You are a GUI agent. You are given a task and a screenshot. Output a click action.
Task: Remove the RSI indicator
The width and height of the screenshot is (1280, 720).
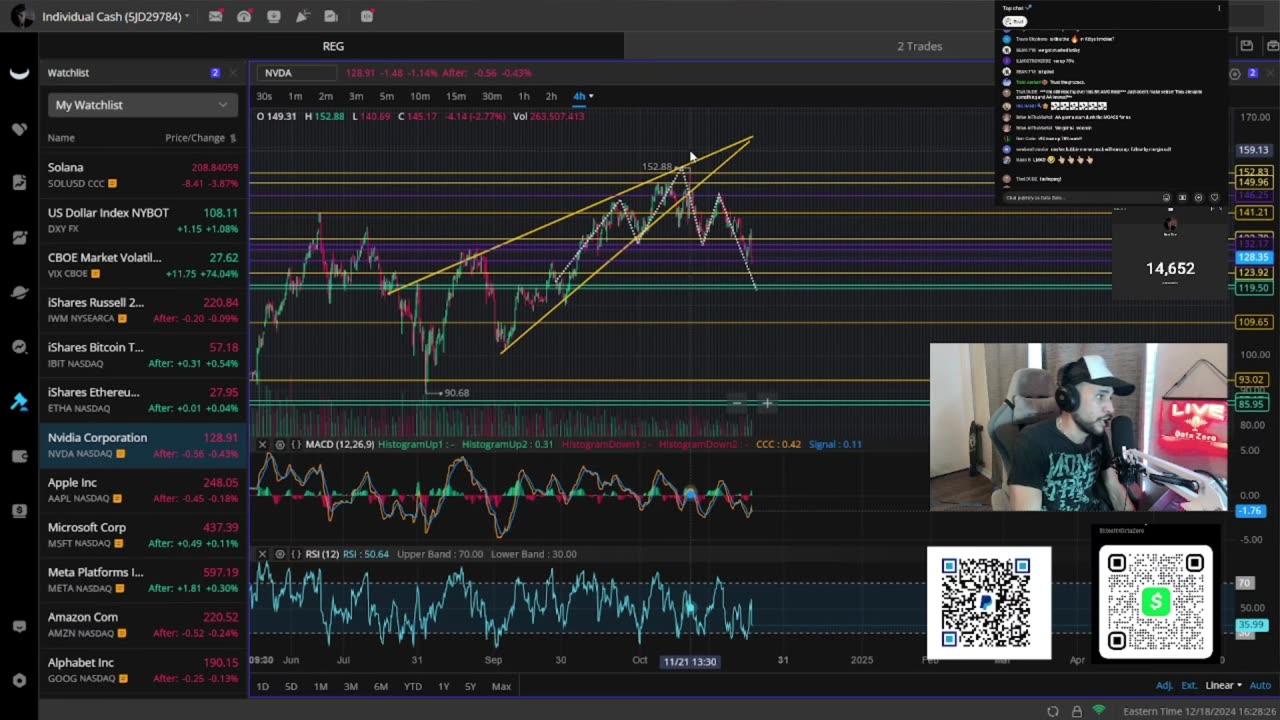[x=262, y=554]
